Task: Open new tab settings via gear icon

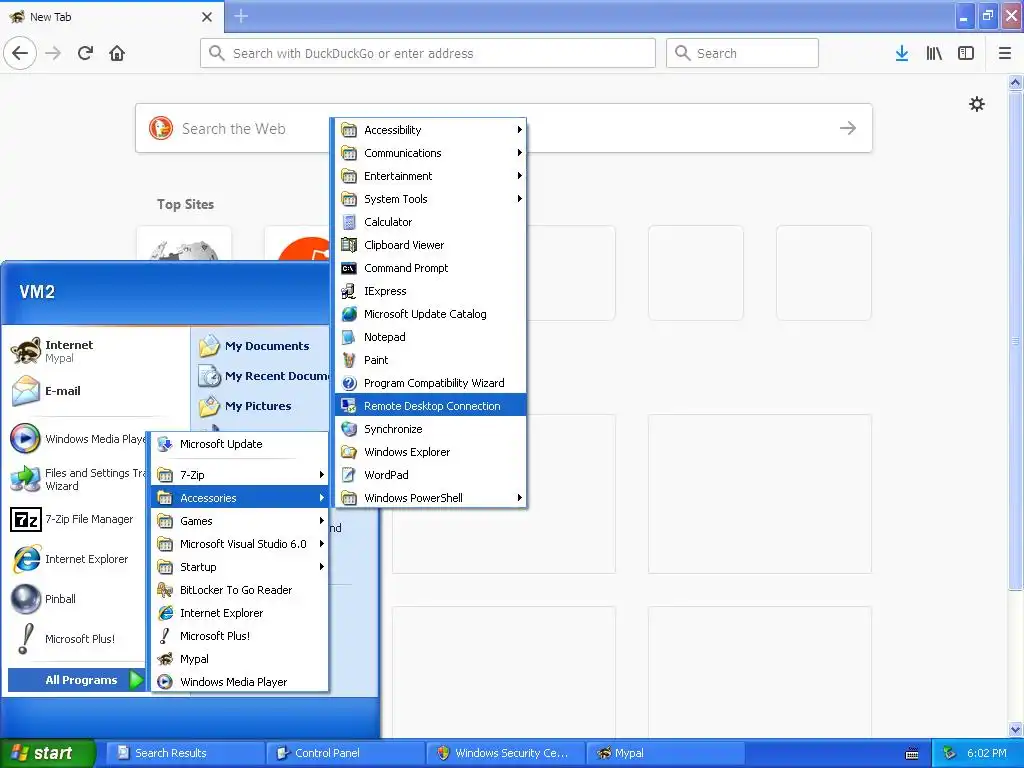Action: tap(976, 104)
